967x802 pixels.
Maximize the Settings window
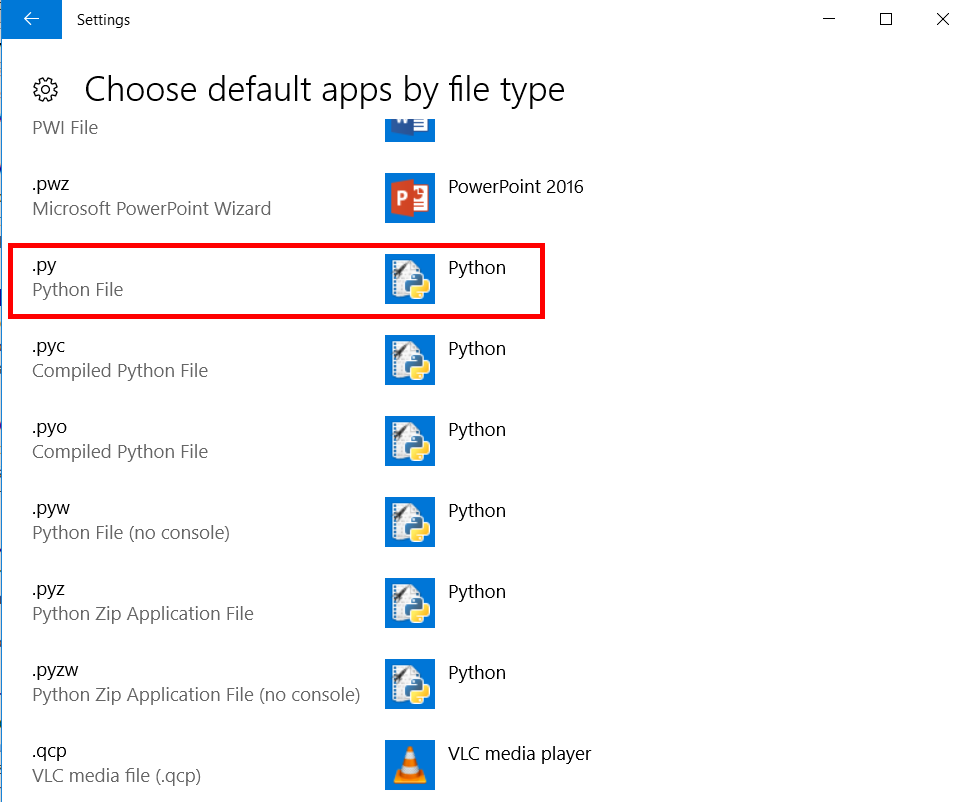(x=886, y=19)
